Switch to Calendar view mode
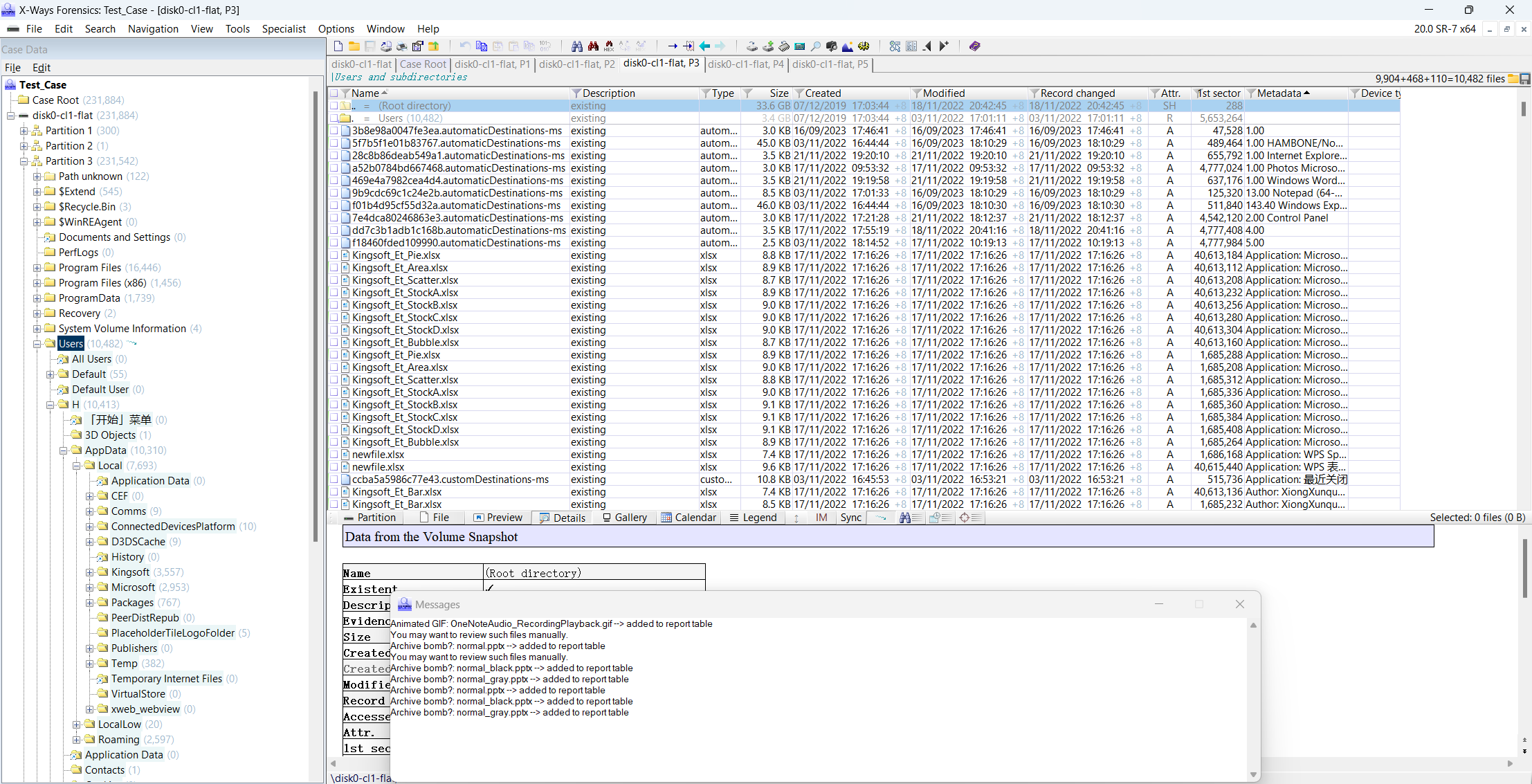The height and width of the screenshot is (784, 1532). 689,518
